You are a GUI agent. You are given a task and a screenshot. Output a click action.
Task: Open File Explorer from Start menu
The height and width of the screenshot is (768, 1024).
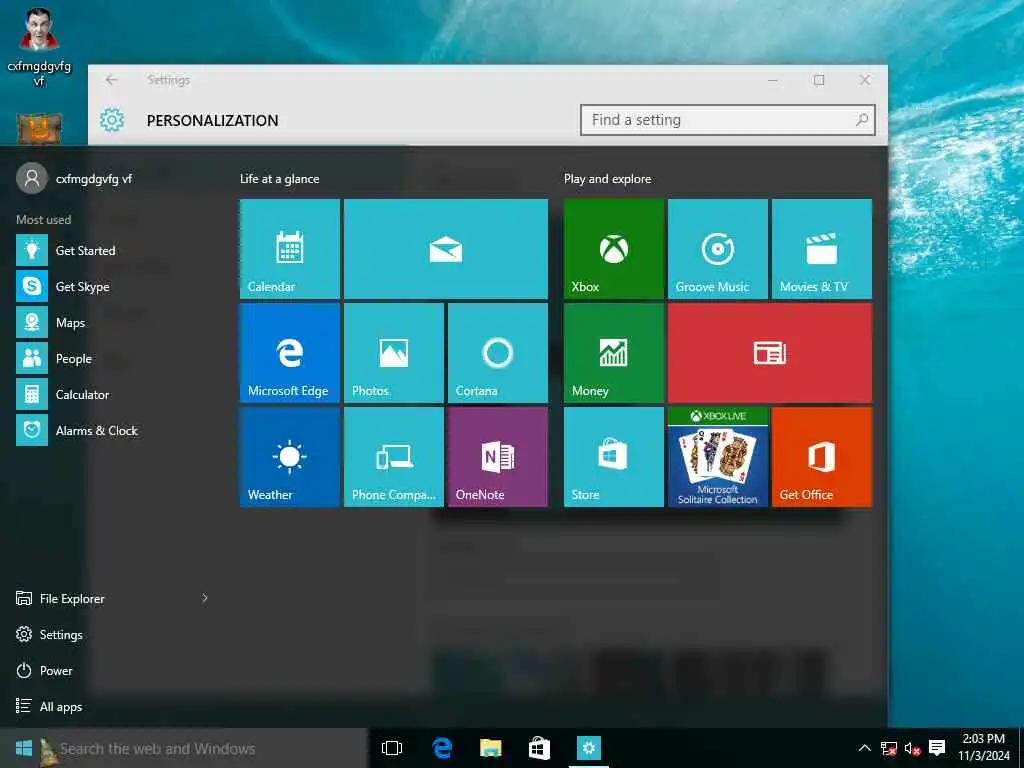60,598
